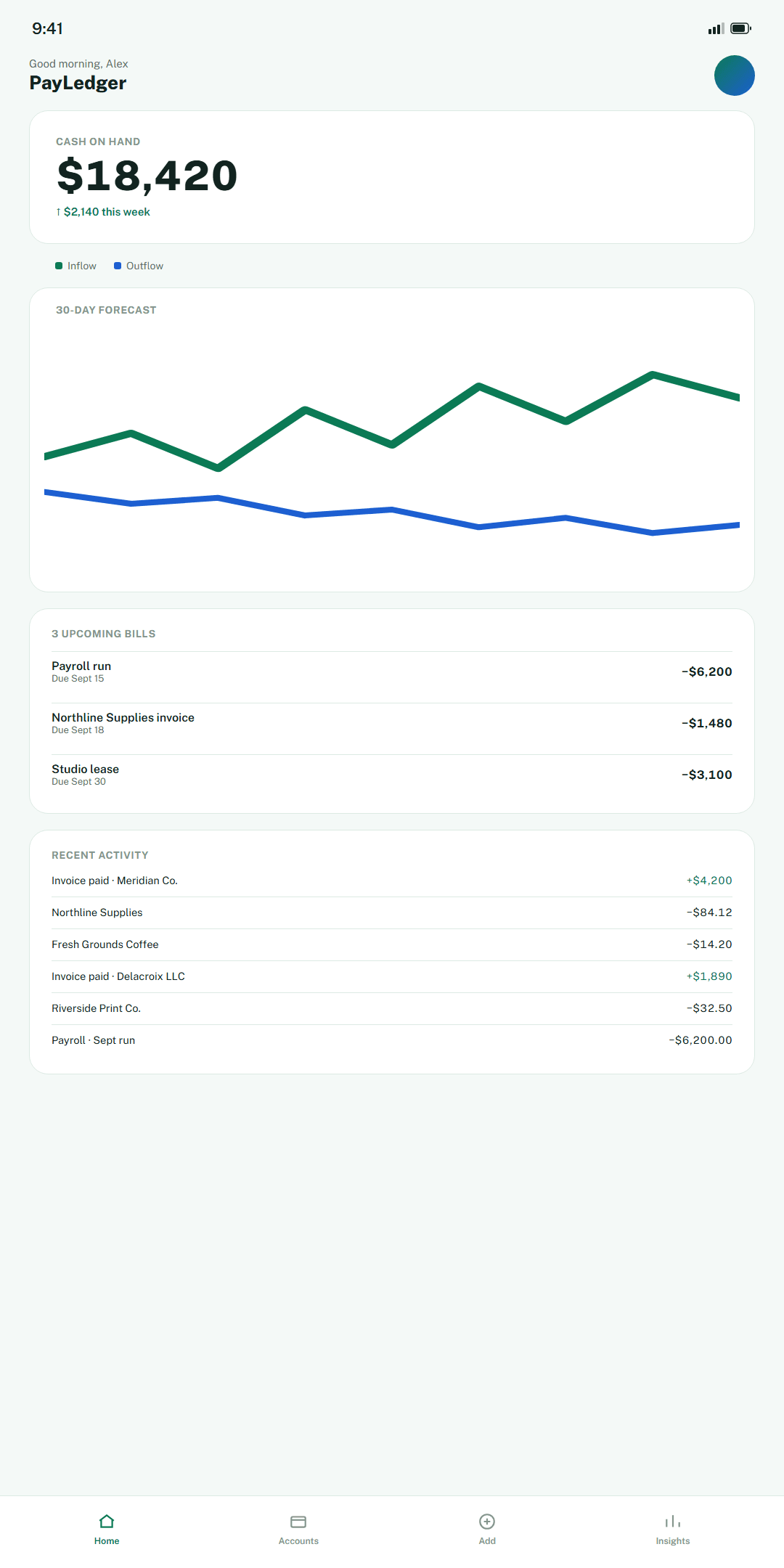The image size is (784, 1568).
Task: Tap the 30-DAY FORECAST heading
Action: click(106, 310)
